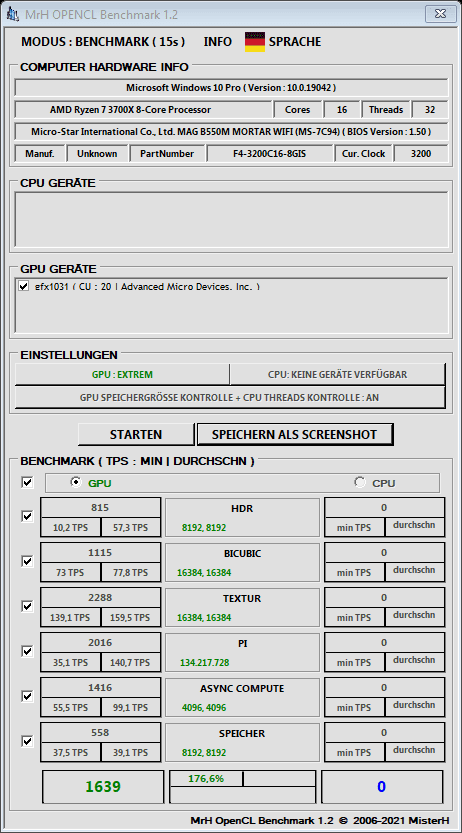Click the blue total CPU score 0
Viewport: 462px width, 833px height.
coord(382,787)
